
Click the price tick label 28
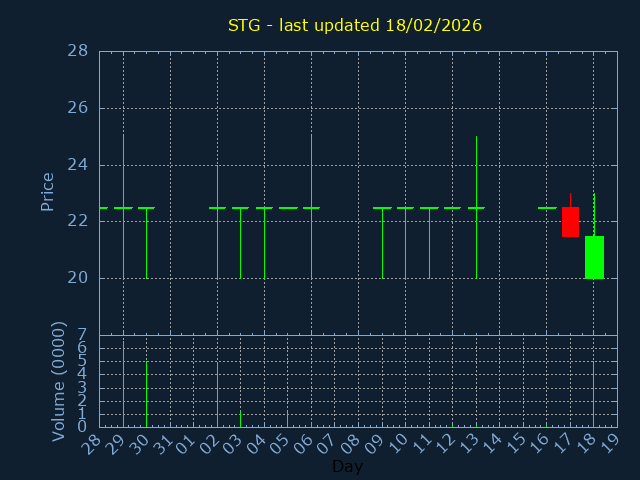point(77,51)
